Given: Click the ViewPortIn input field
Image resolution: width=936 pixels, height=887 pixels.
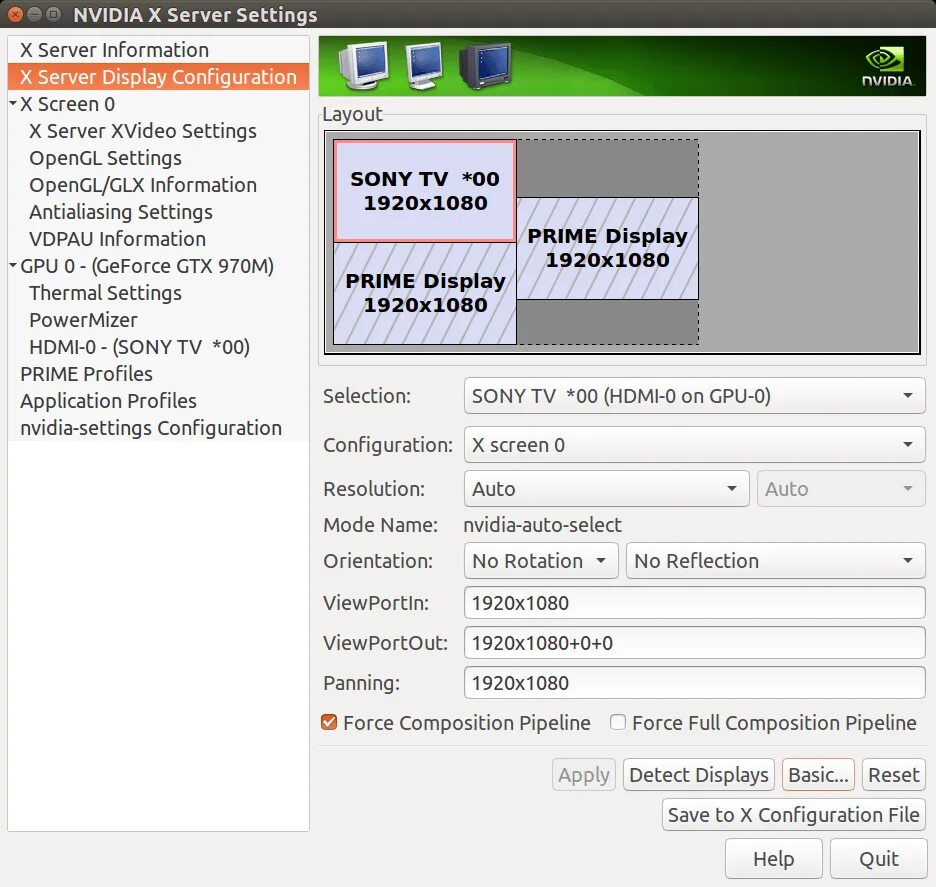Looking at the screenshot, I should [x=694, y=603].
